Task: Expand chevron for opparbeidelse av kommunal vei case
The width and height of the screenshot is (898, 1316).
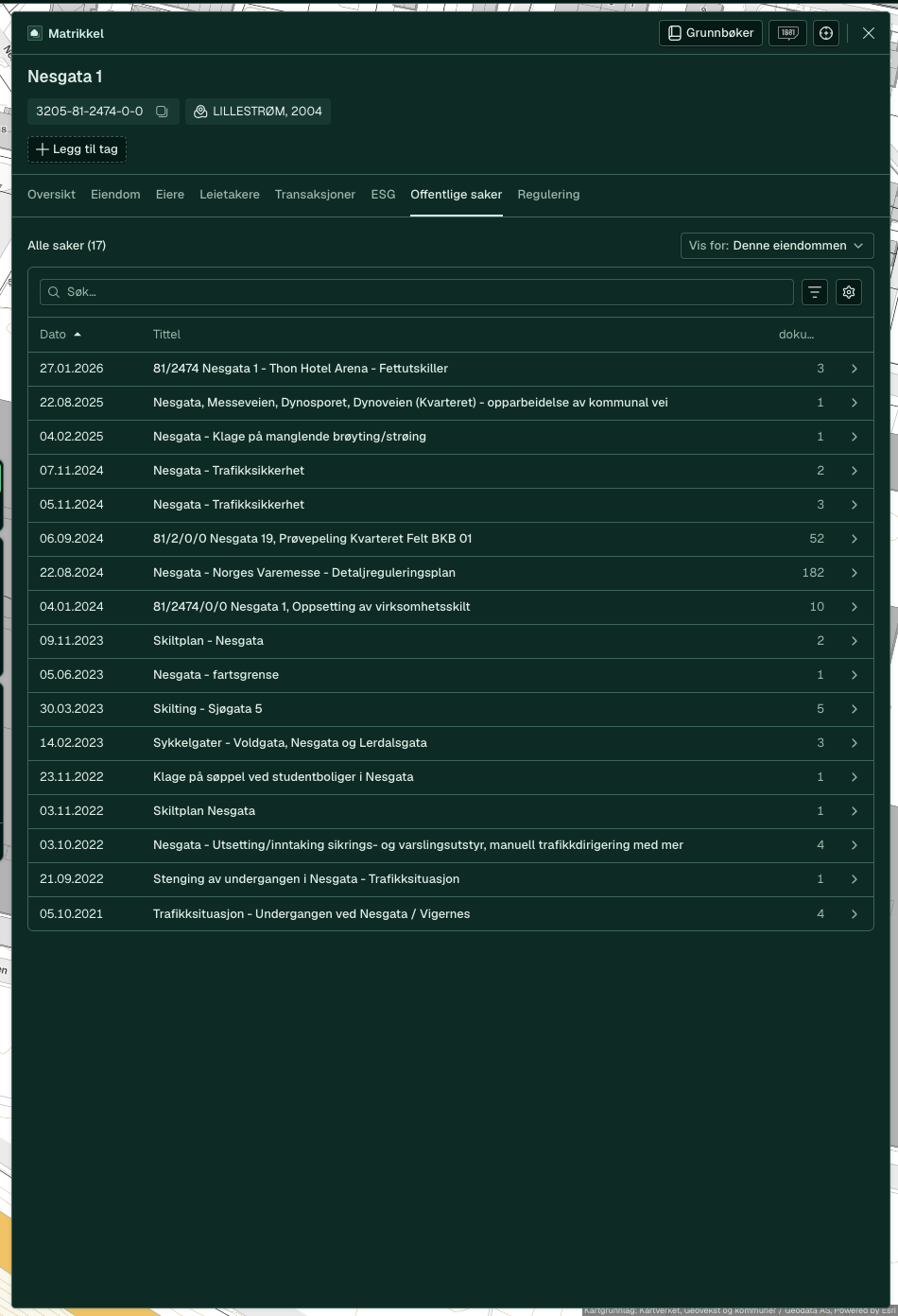Action: click(x=855, y=403)
